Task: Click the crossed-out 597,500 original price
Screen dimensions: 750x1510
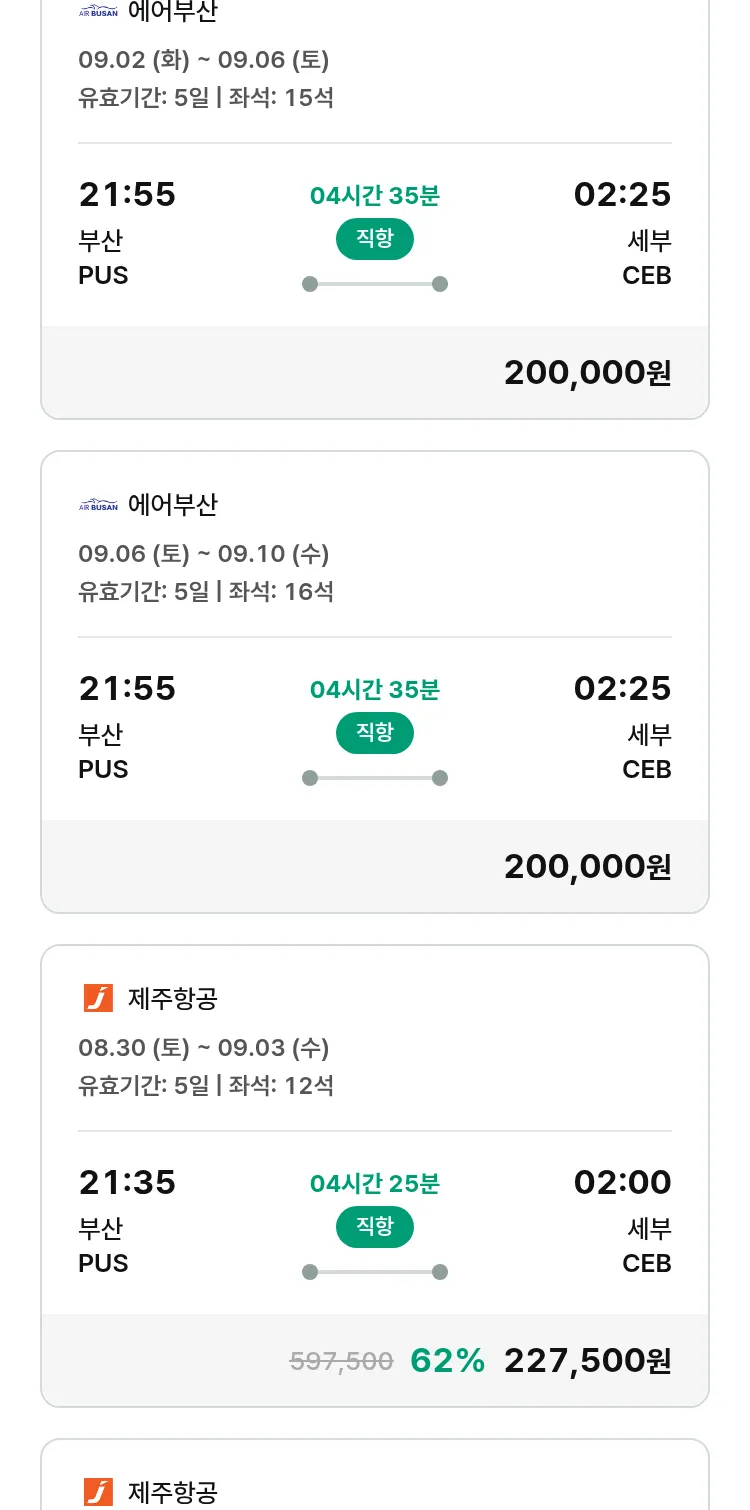Action: [341, 1361]
